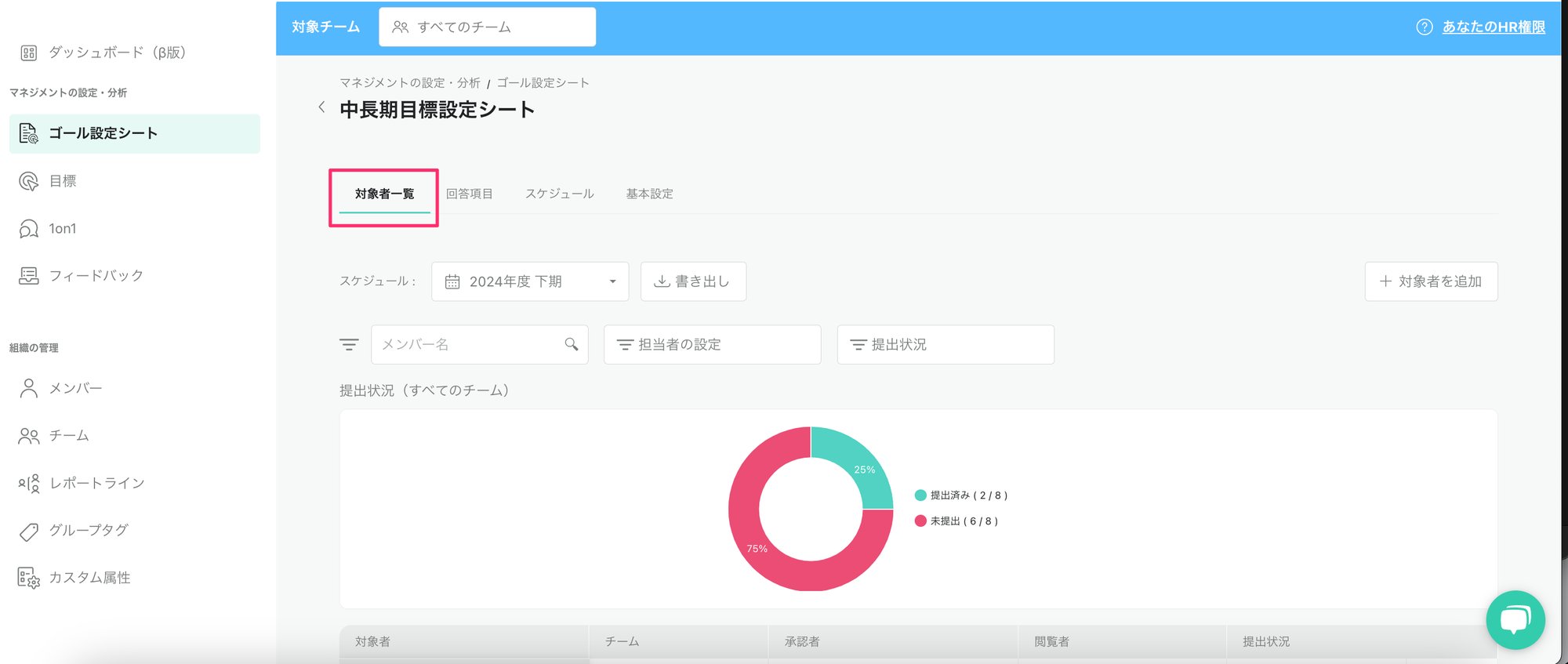Viewport: 1568px width, 664px height.
Task: Open レポートライン in sidebar
Action: [96, 484]
